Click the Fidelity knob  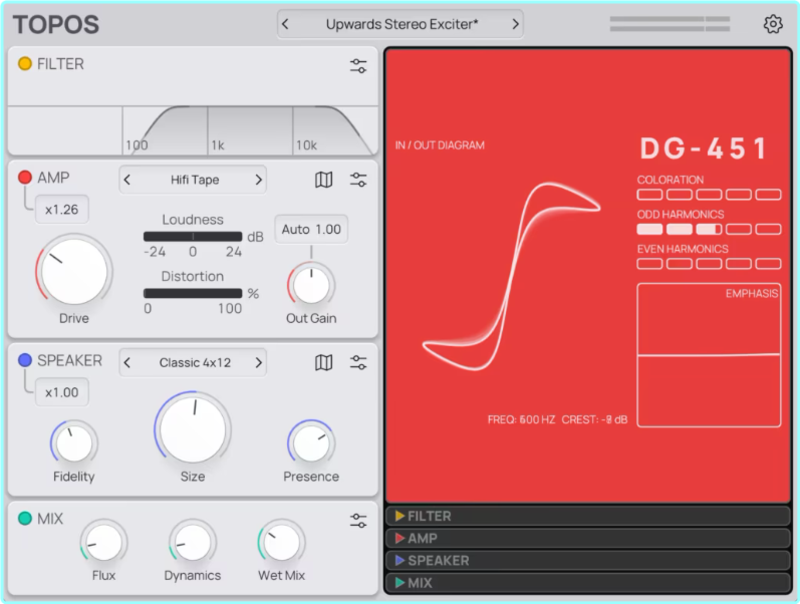(74, 443)
